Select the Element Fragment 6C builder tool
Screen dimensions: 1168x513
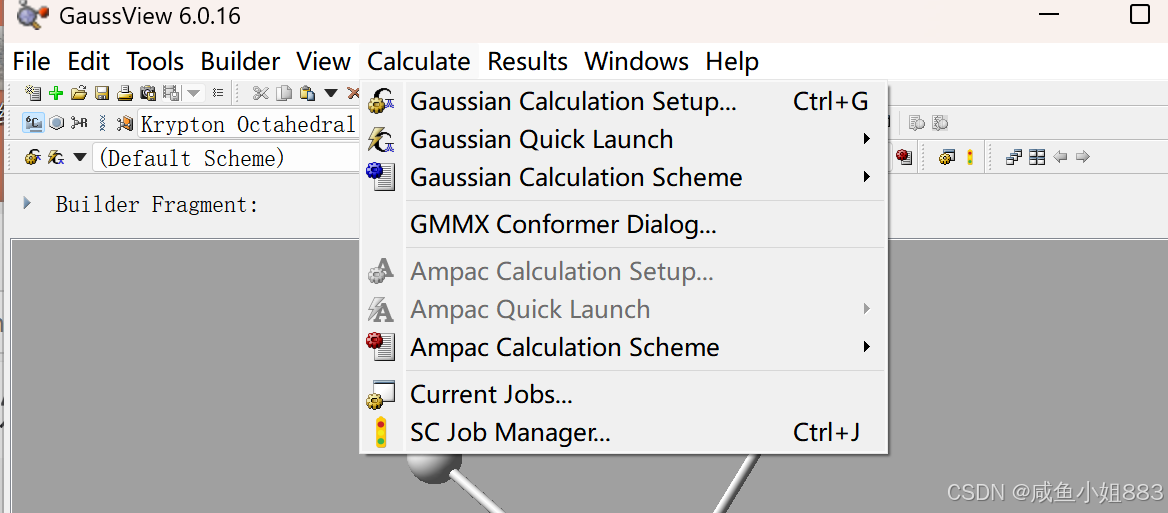pyautogui.click(x=33, y=123)
